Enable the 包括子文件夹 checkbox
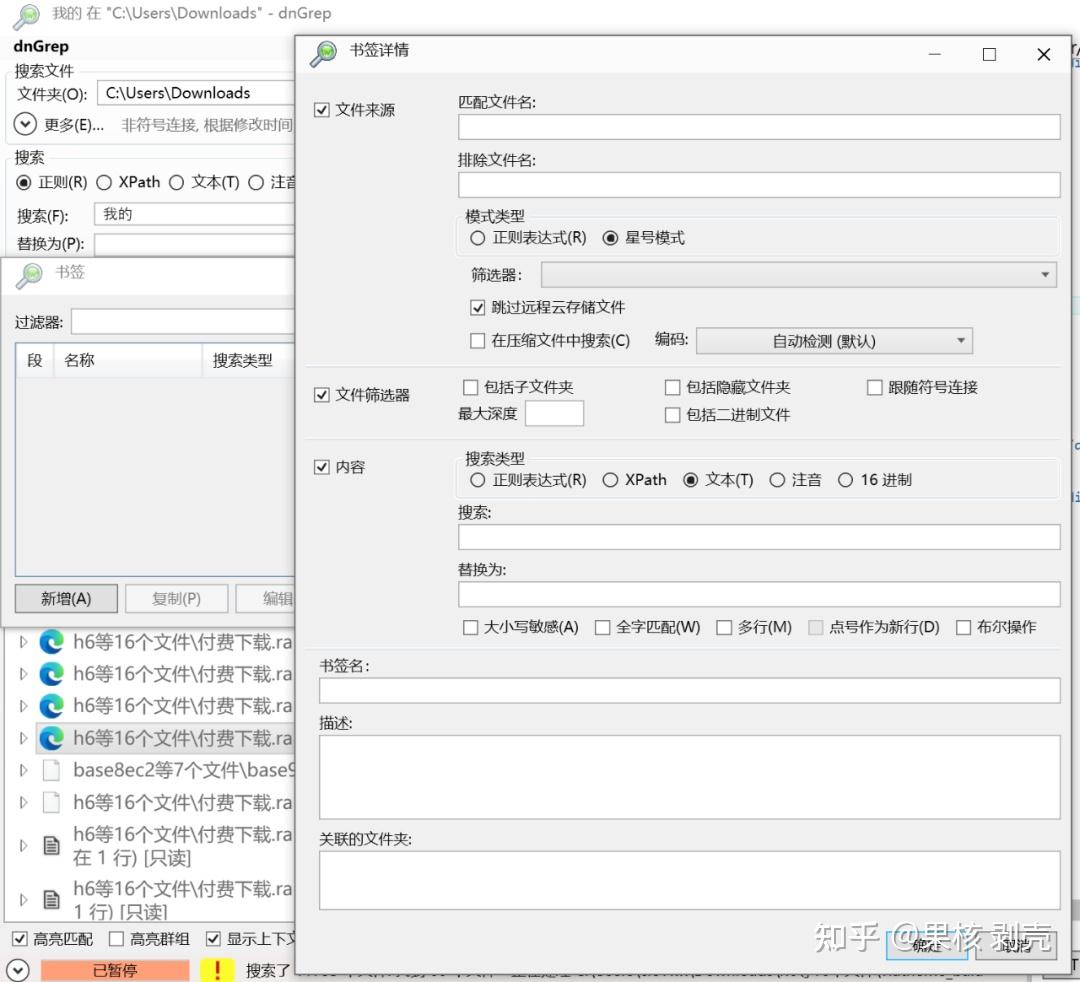Image resolution: width=1080 pixels, height=982 pixels. click(470, 388)
